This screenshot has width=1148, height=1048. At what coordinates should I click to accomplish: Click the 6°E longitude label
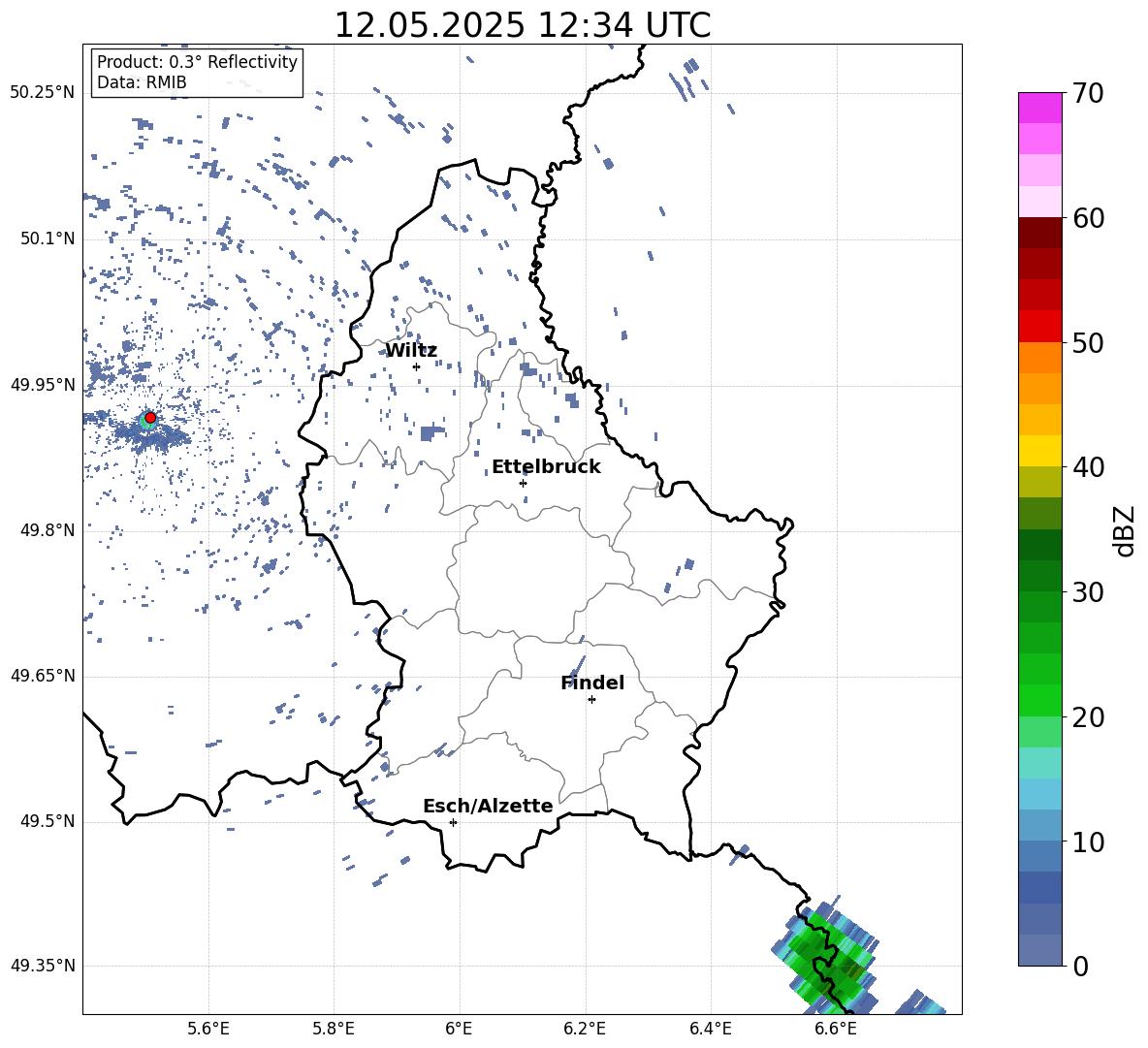459,1029
